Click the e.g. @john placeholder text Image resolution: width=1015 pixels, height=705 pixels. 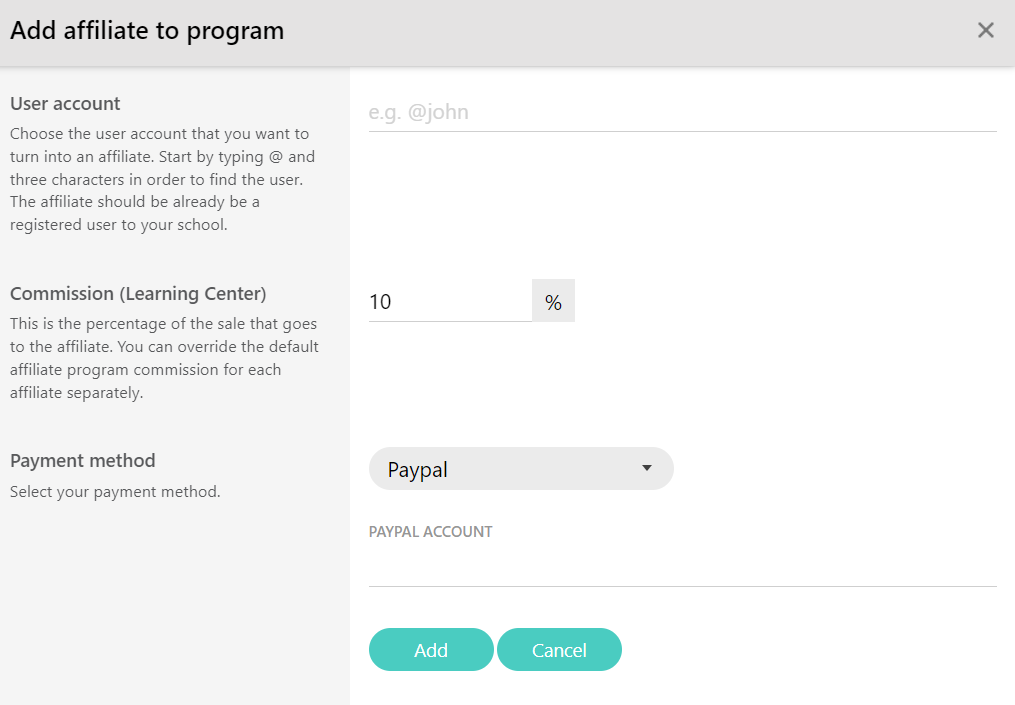point(419,112)
